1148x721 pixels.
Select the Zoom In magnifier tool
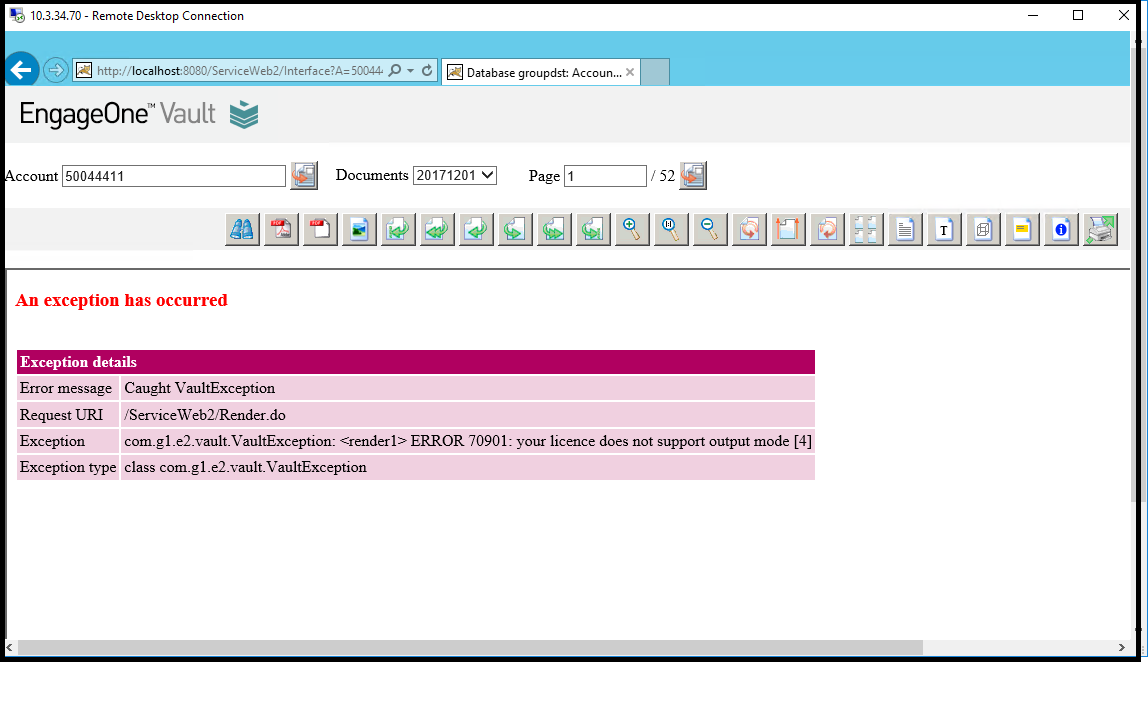click(x=632, y=229)
